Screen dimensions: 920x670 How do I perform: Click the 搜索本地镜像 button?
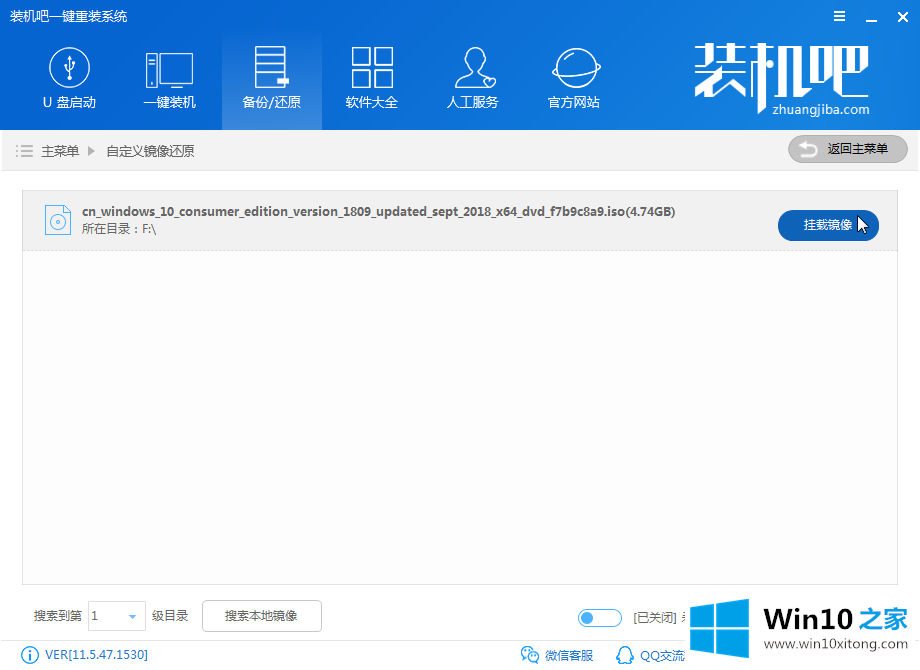coord(262,616)
